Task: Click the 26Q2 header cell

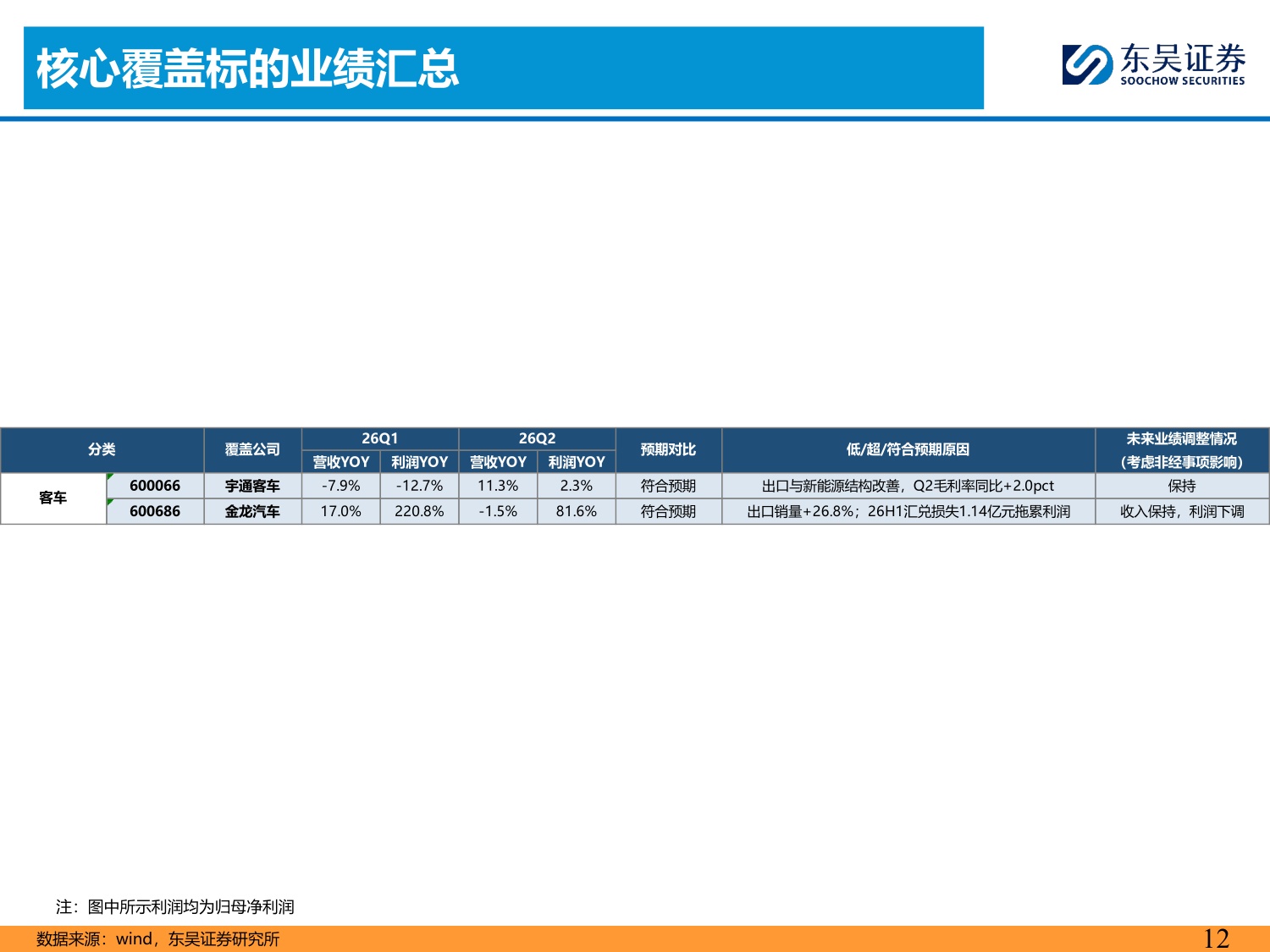Action: tap(537, 438)
